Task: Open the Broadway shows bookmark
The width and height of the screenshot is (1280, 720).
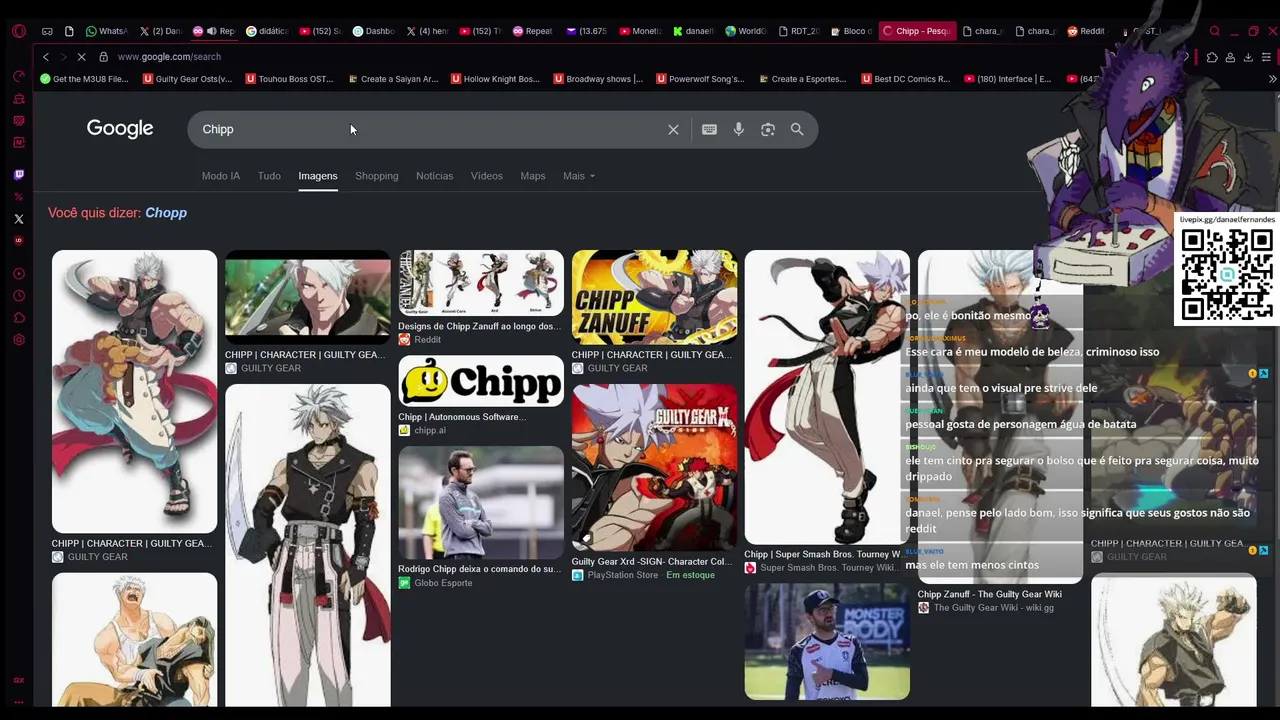Action: point(597,79)
